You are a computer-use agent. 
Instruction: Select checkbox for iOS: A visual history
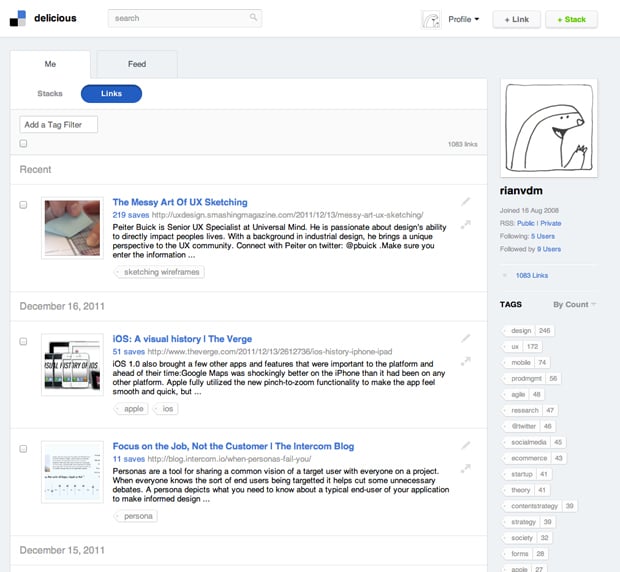point(24,341)
